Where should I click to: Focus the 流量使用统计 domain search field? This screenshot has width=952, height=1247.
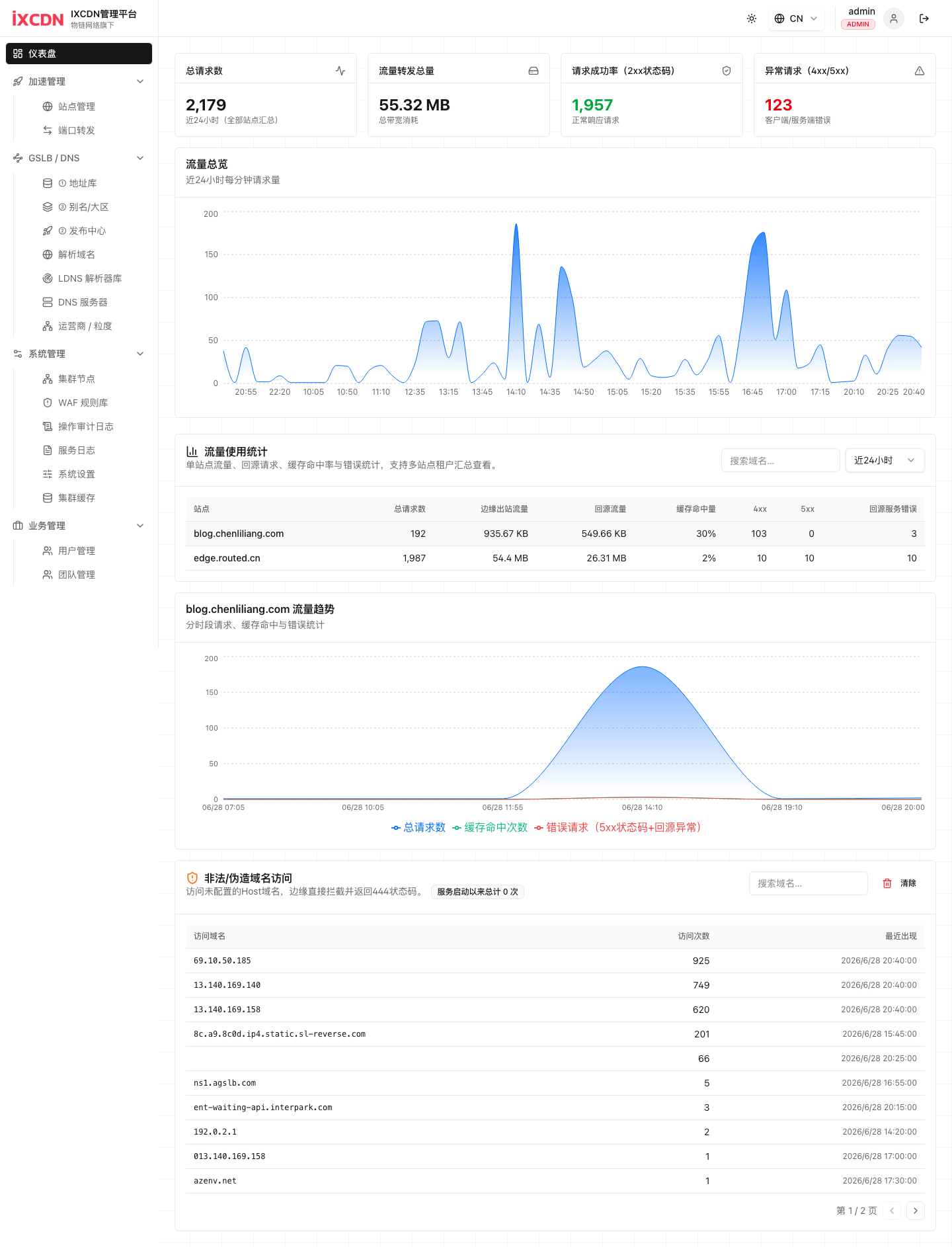[x=781, y=460]
